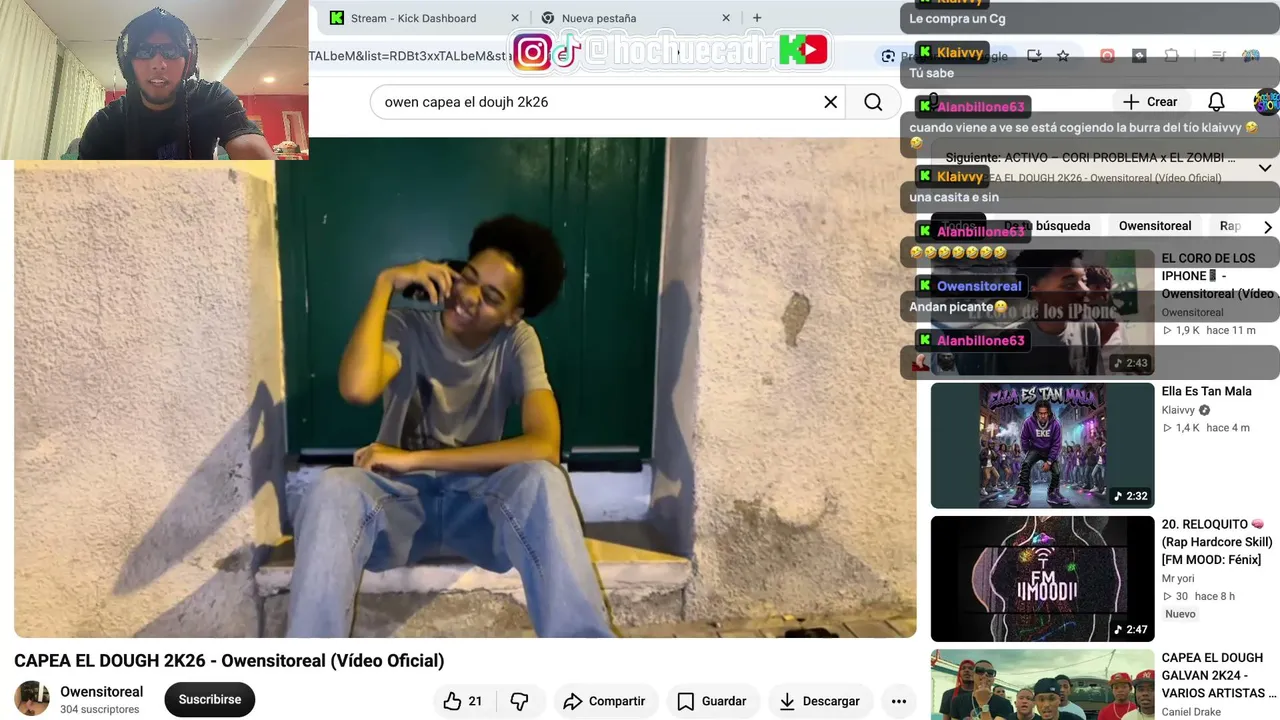The image size is (1280, 720).
Task: Open '20. RELOQUITO (Rap Hardcore Skill)' title
Action: click(x=1217, y=542)
